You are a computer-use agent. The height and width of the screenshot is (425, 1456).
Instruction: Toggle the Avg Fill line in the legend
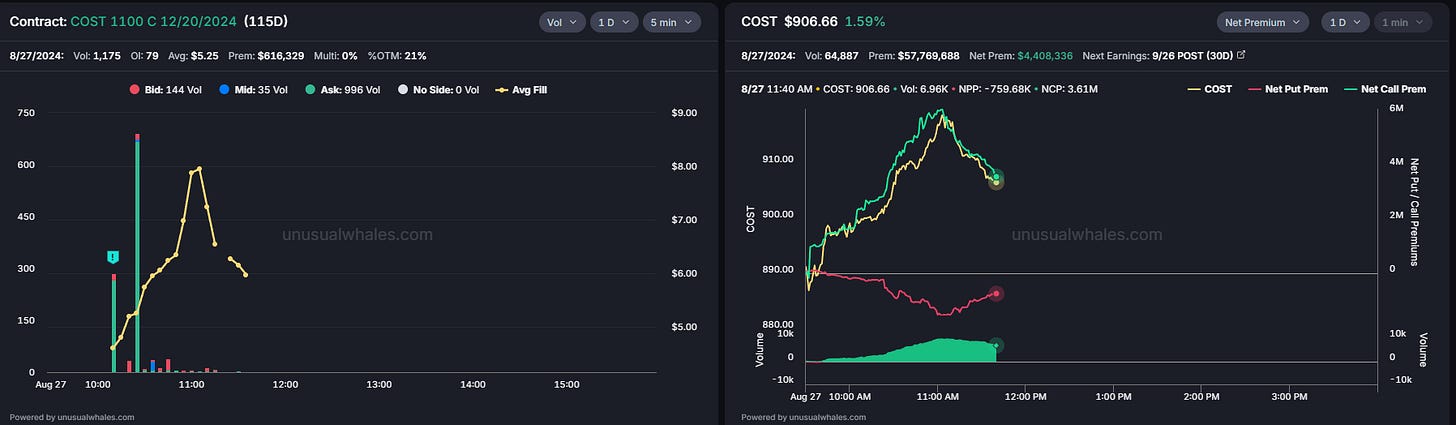coord(520,89)
